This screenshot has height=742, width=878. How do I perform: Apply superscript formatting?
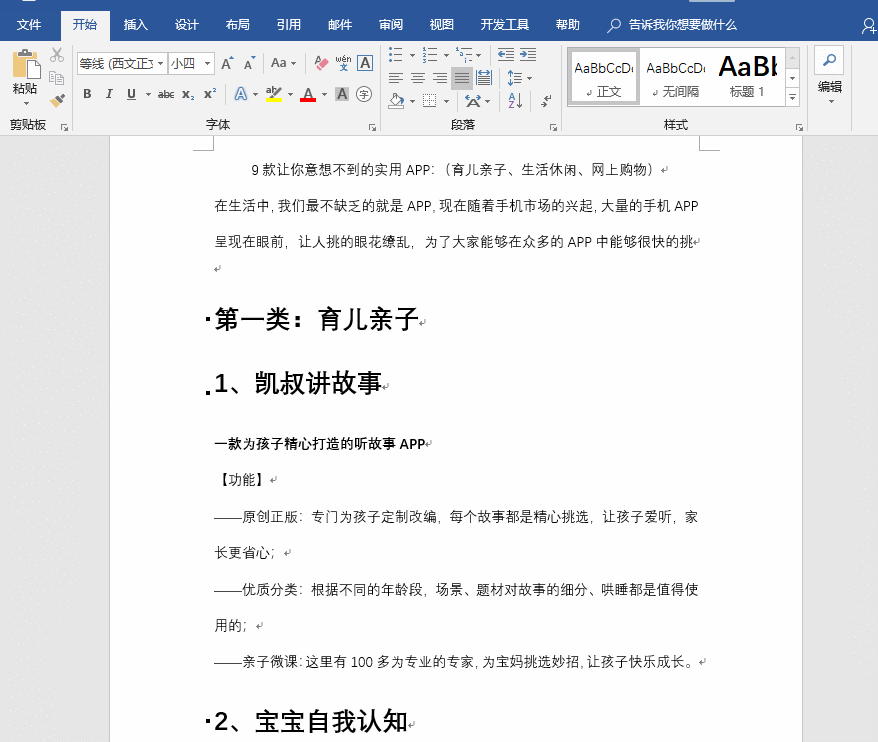pos(210,94)
